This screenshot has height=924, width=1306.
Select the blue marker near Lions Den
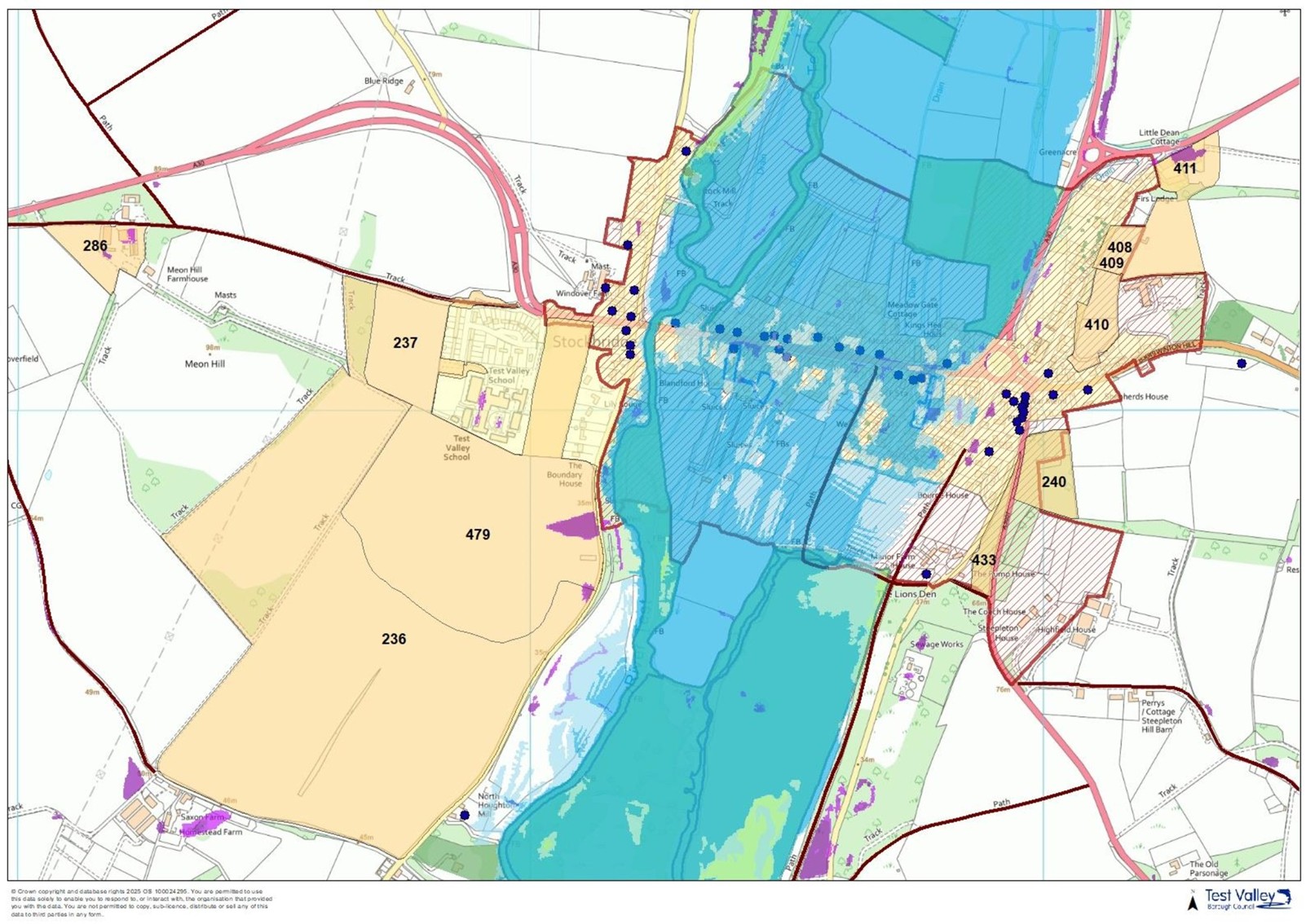pos(925,574)
